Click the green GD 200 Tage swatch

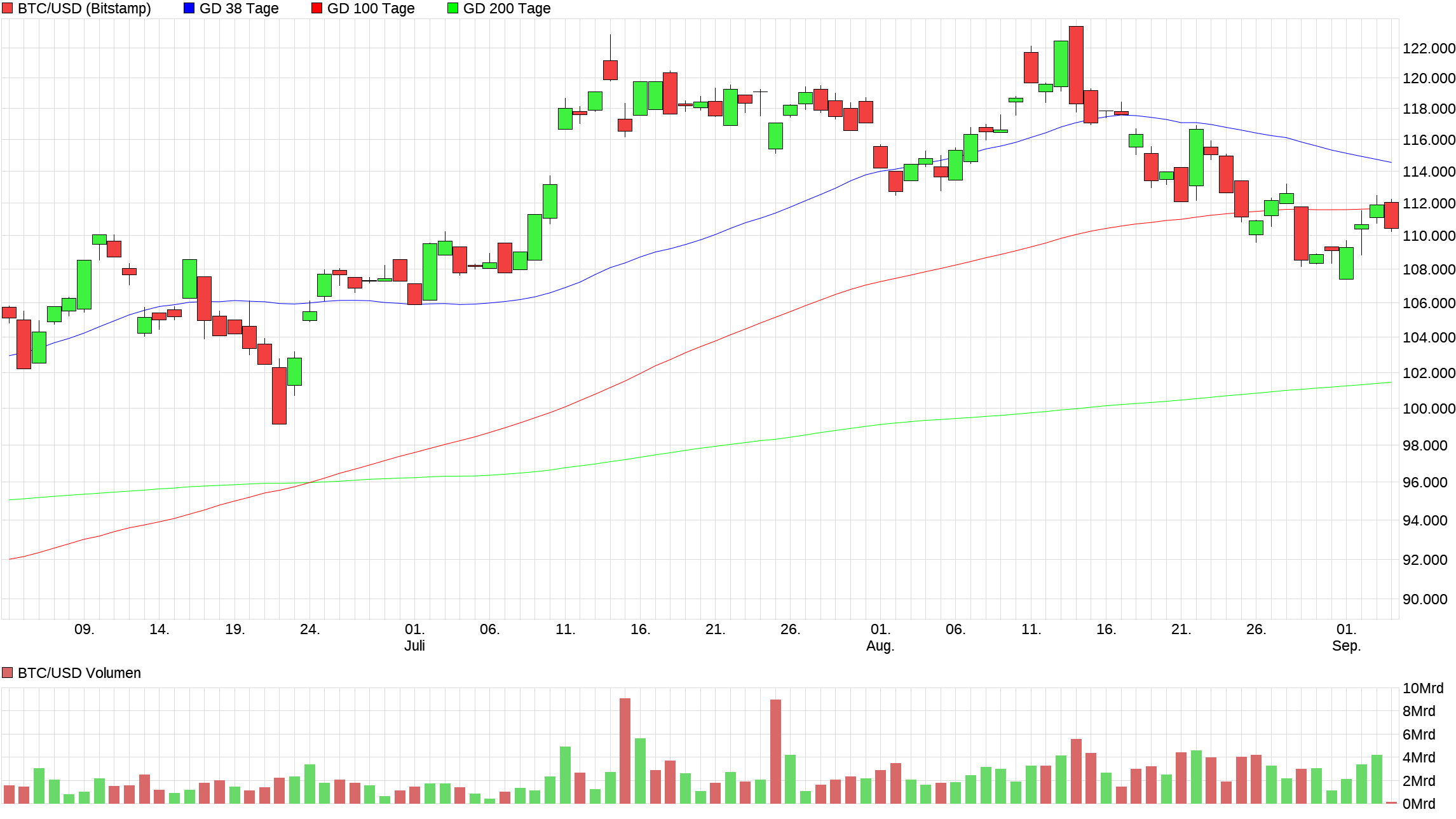coord(452,8)
